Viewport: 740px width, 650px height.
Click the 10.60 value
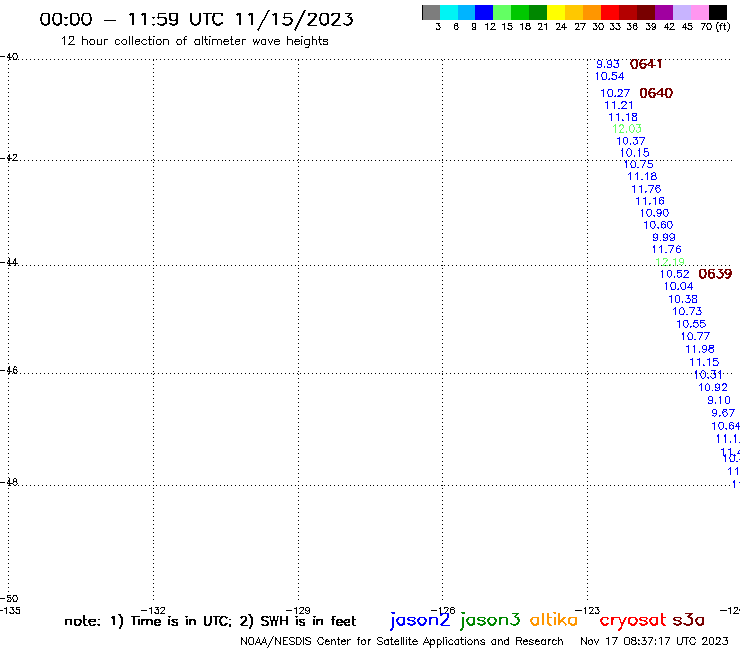pyautogui.click(x=658, y=225)
